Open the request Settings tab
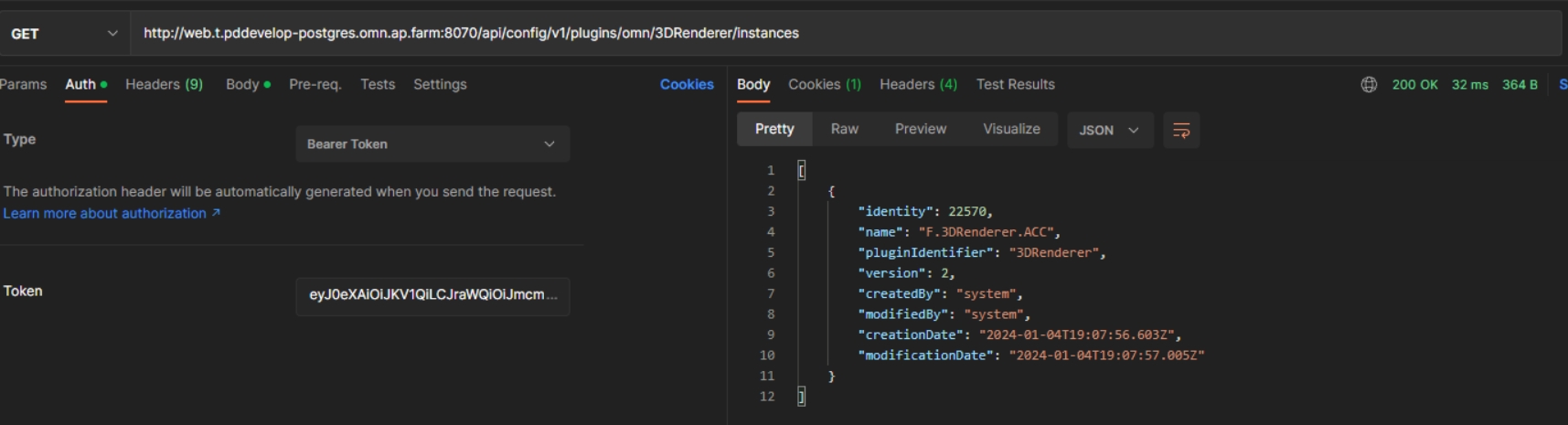The height and width of the screenshot is (425, 1568). click(x=440, y=84)
